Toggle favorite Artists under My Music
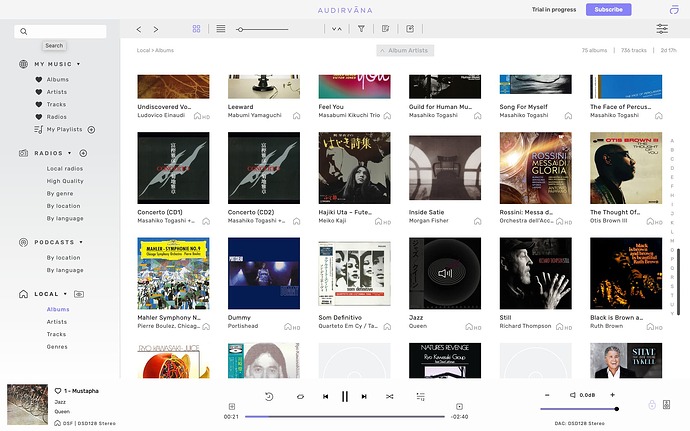 (38, 92)
